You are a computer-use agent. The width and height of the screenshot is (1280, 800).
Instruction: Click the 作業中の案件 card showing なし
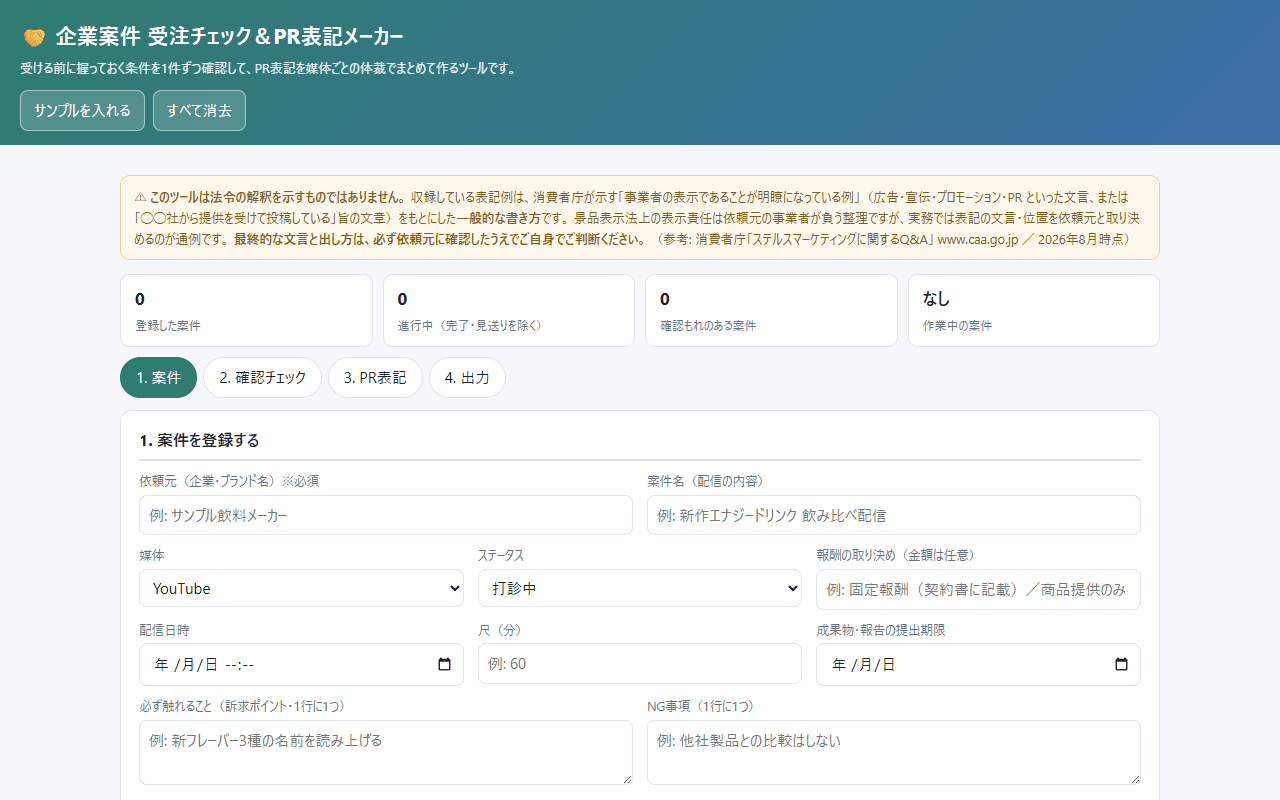(x=1034, y=310)
